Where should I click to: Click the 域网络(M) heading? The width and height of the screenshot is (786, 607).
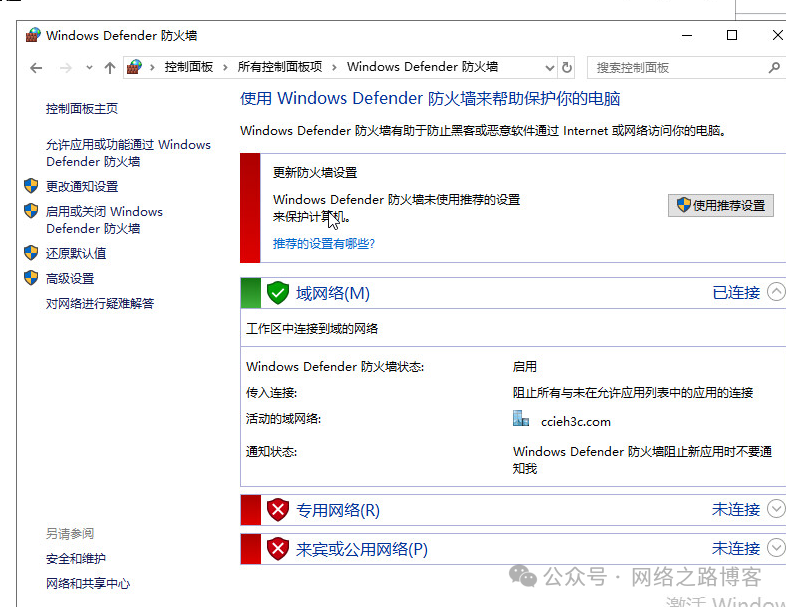(x=333, y=293)
